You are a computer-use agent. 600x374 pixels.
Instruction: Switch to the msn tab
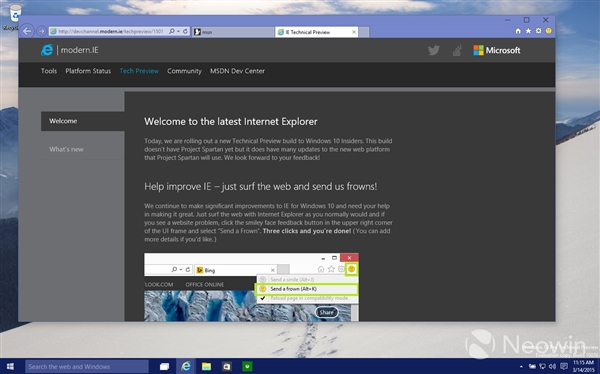click(233, 32)
